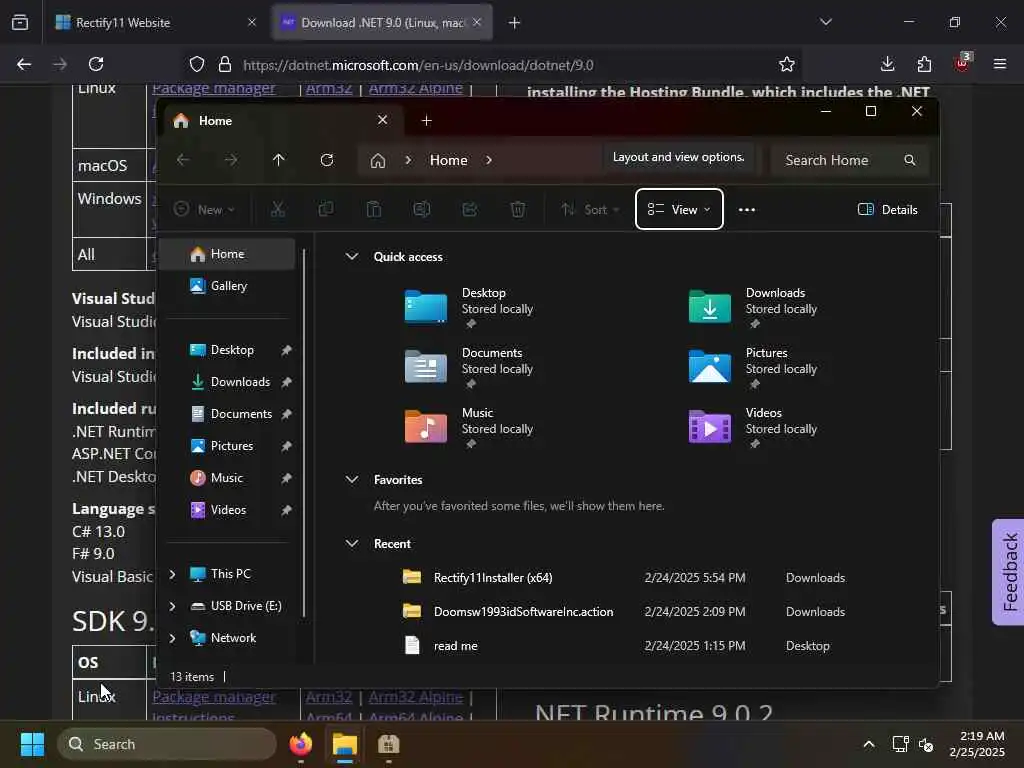Image resolution: width=1024 pixels, height=768 pixels.
Task: Click the home icon in address bar
Action: point(377,161)
